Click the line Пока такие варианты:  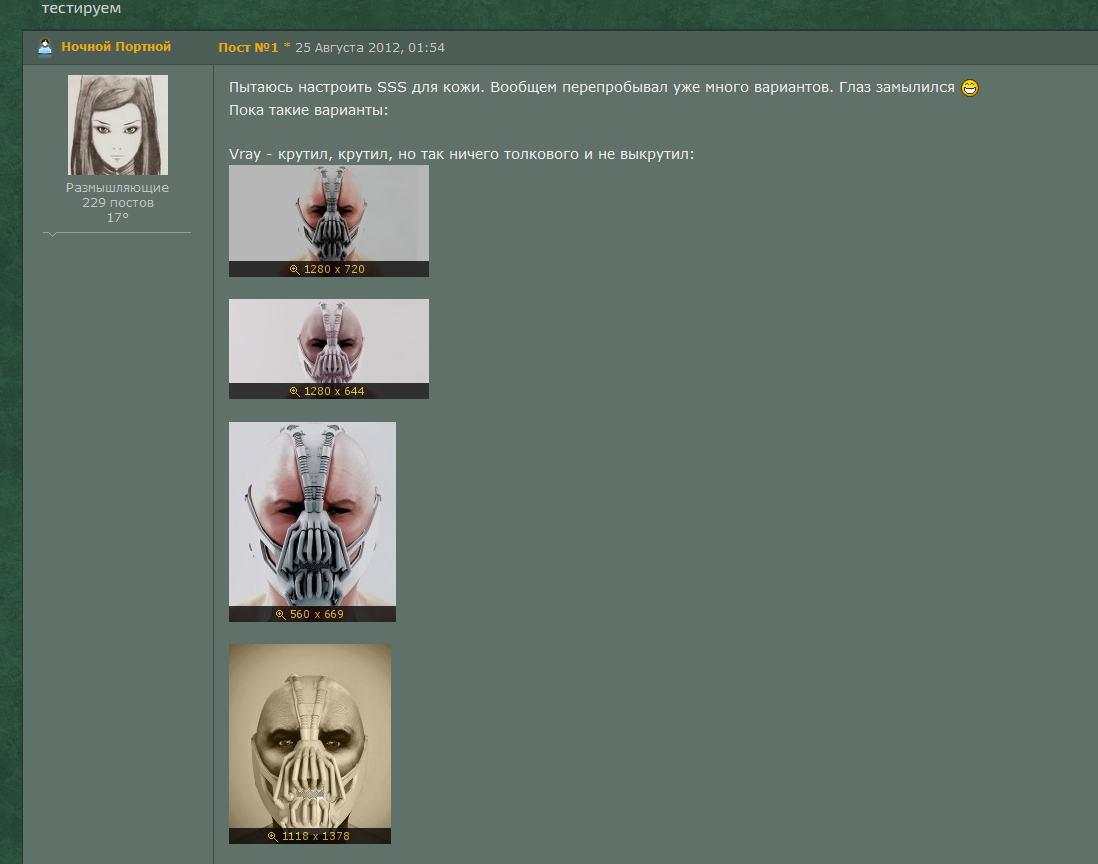click(x=308, y=110)
